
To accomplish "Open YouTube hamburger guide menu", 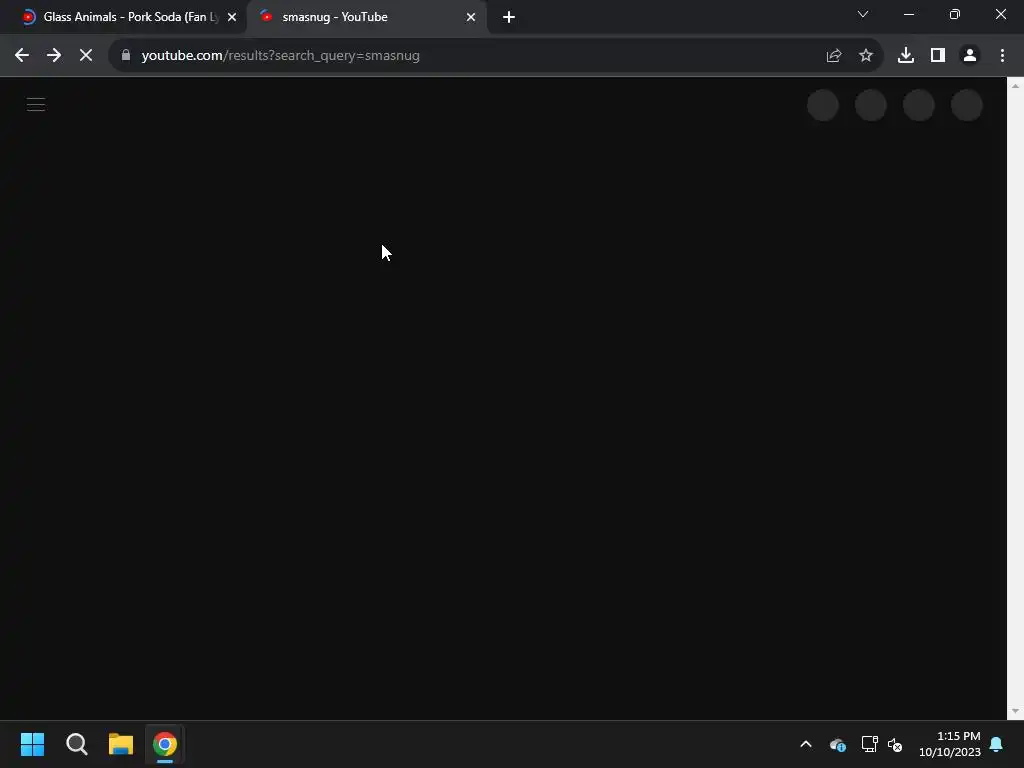I will (x=36, y=104).
